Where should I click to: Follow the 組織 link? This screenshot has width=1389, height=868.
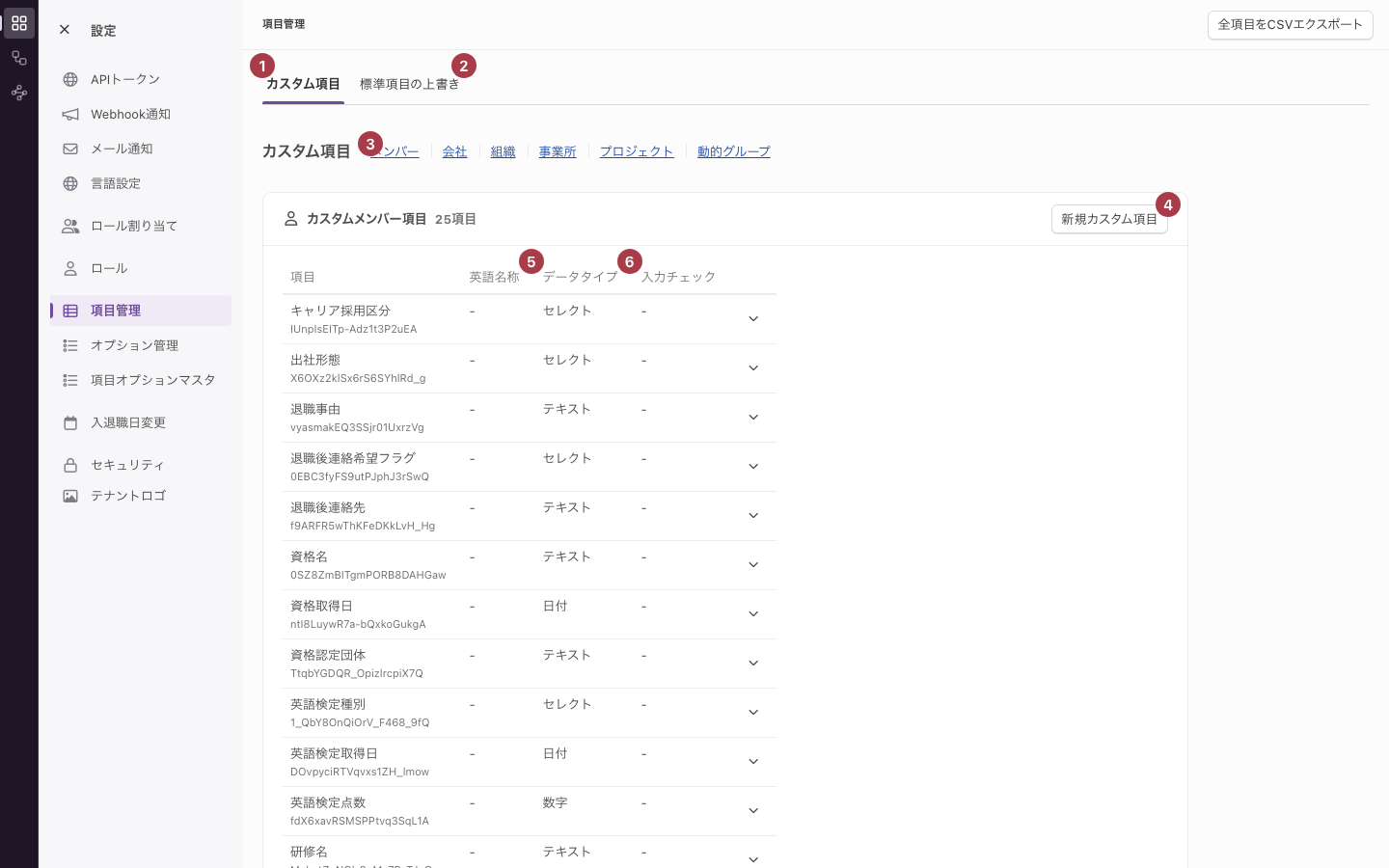pos(503,151)
